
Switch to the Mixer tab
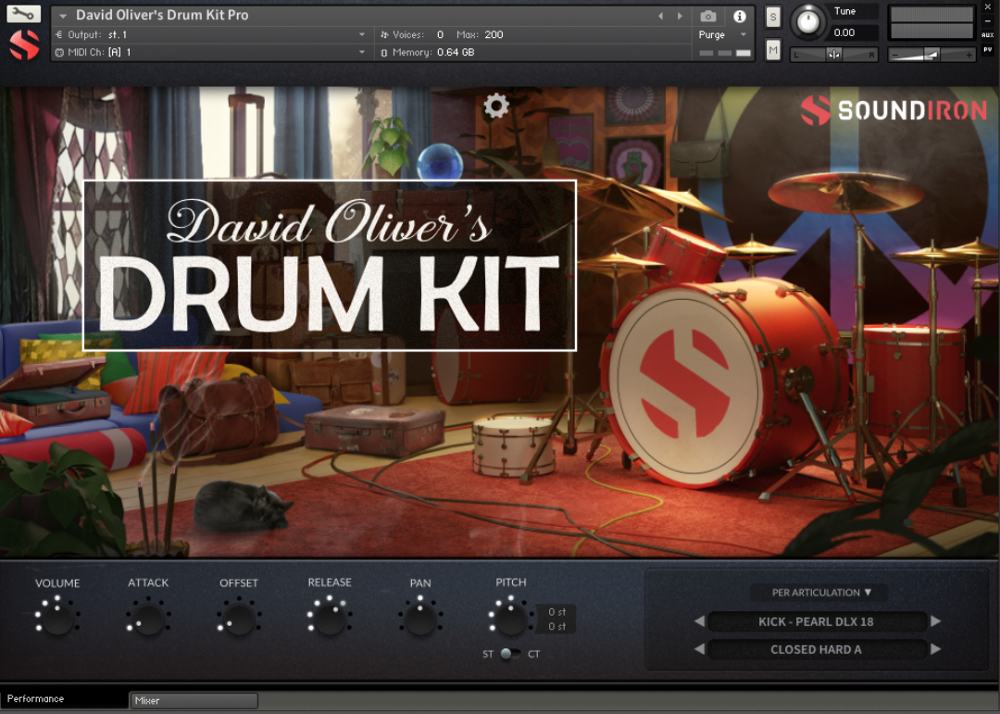click(x=193, y=700)
